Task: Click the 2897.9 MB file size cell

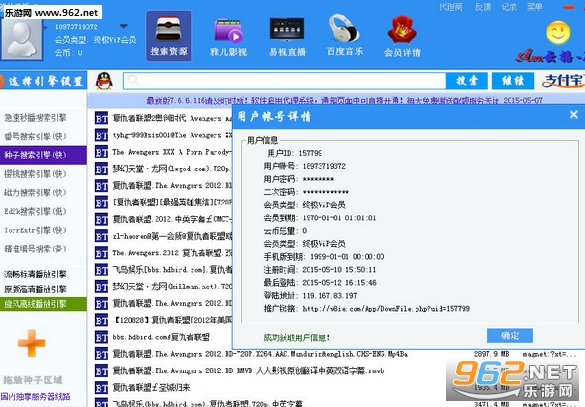Action: click(x=492, y=354)
